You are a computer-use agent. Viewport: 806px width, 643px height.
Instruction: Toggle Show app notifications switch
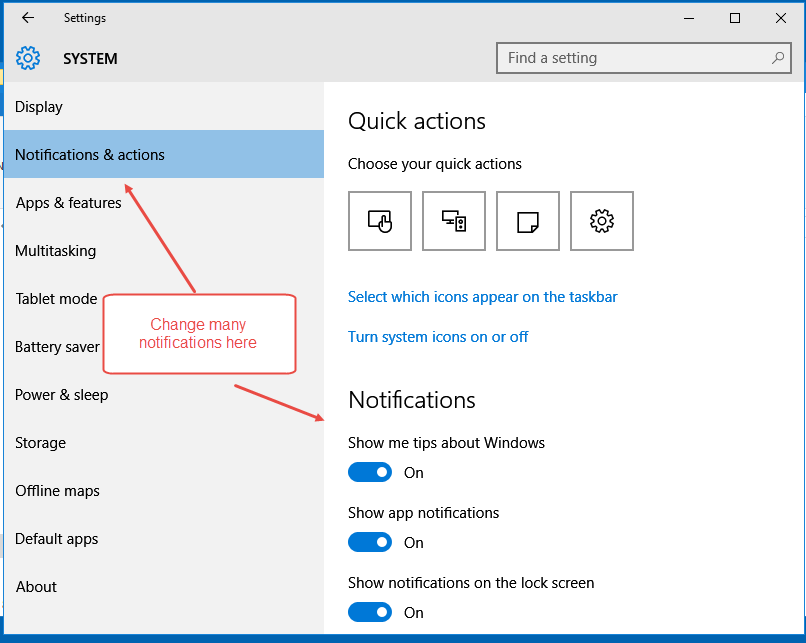370,542
